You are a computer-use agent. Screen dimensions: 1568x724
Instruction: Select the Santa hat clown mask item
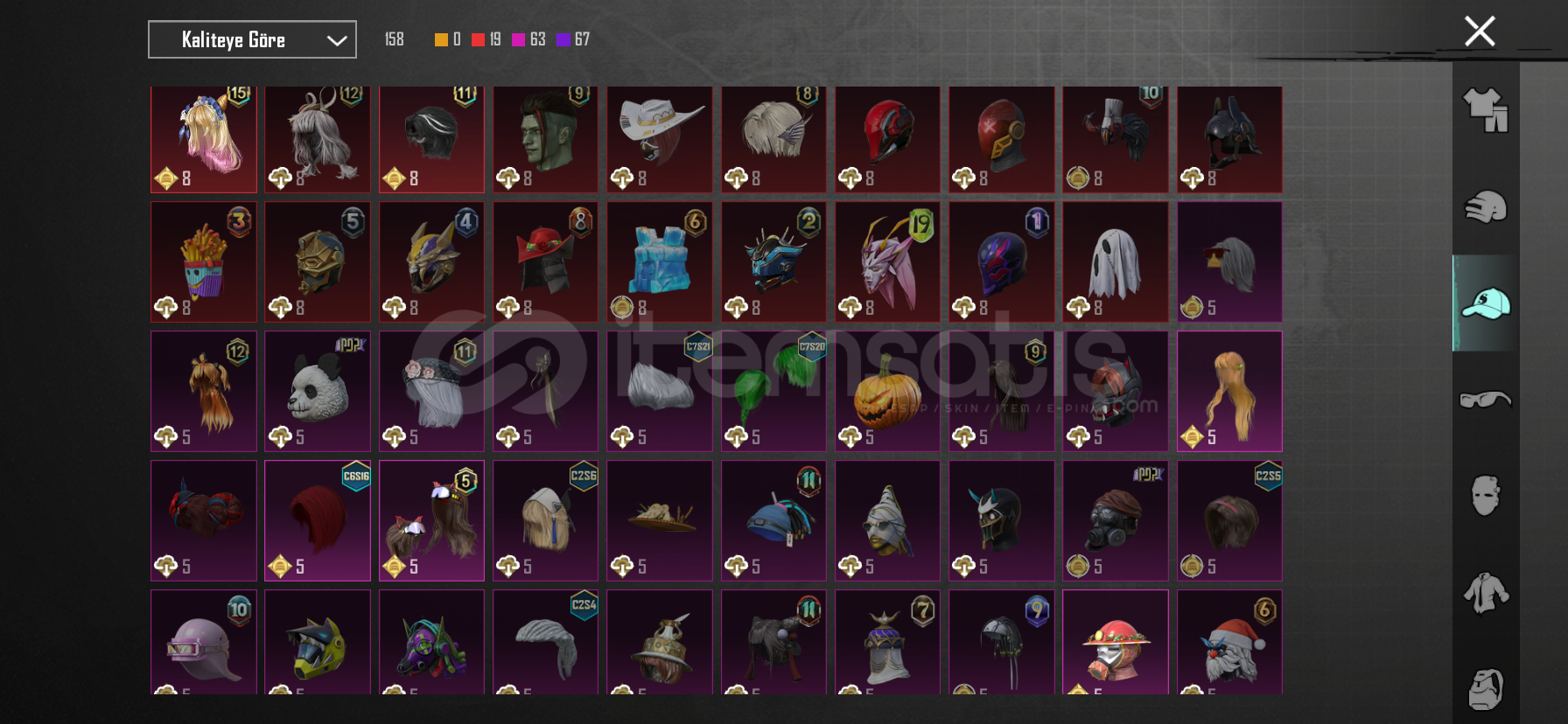point(1229,643)
